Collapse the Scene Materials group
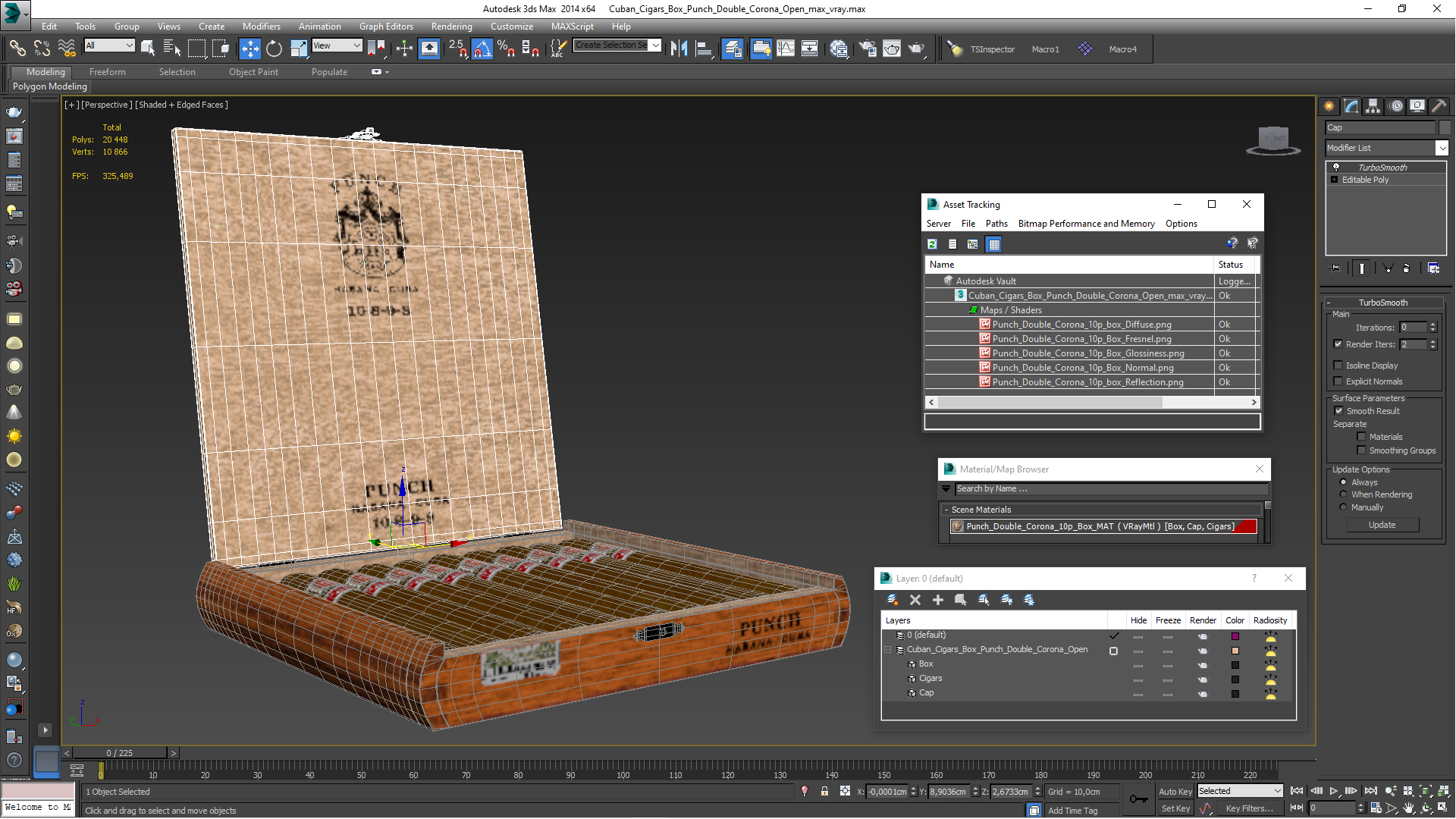Image resolution: width=1456 pixels, height=819 pixels. [x=946, y=510]
